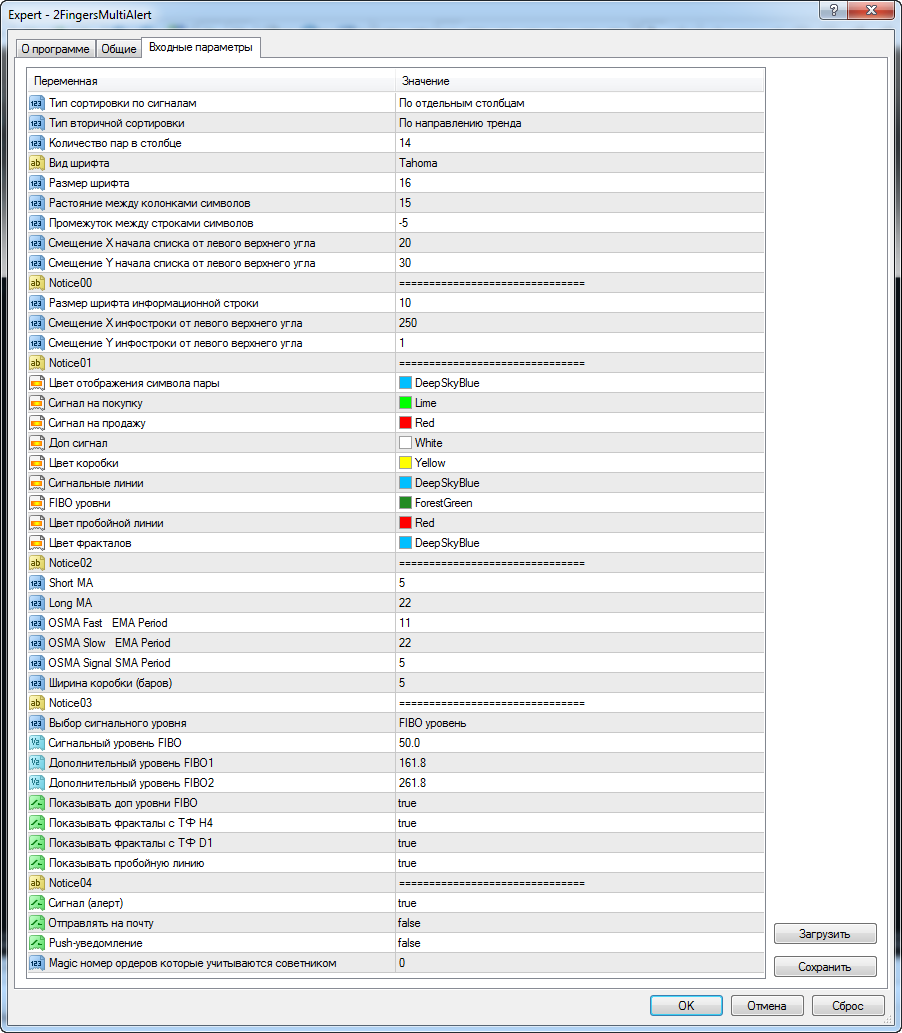Toggle the value of 'Показывать фракталы с ТФ H4'

tap(580, 823)
